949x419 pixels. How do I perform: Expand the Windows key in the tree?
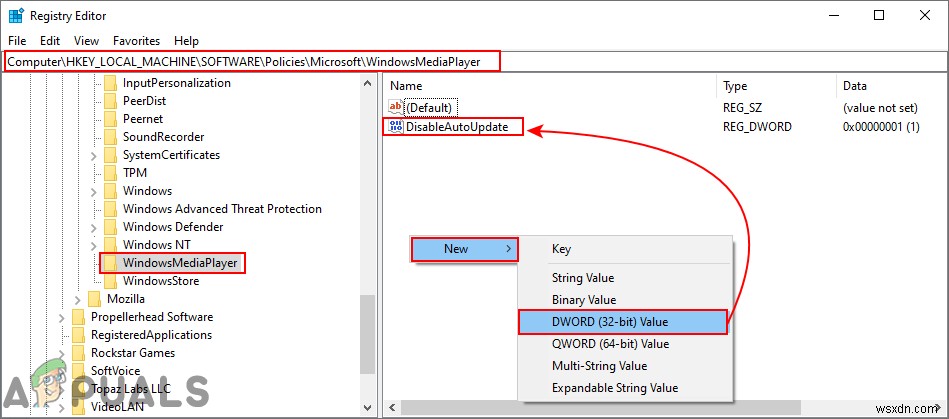[93, 191]
